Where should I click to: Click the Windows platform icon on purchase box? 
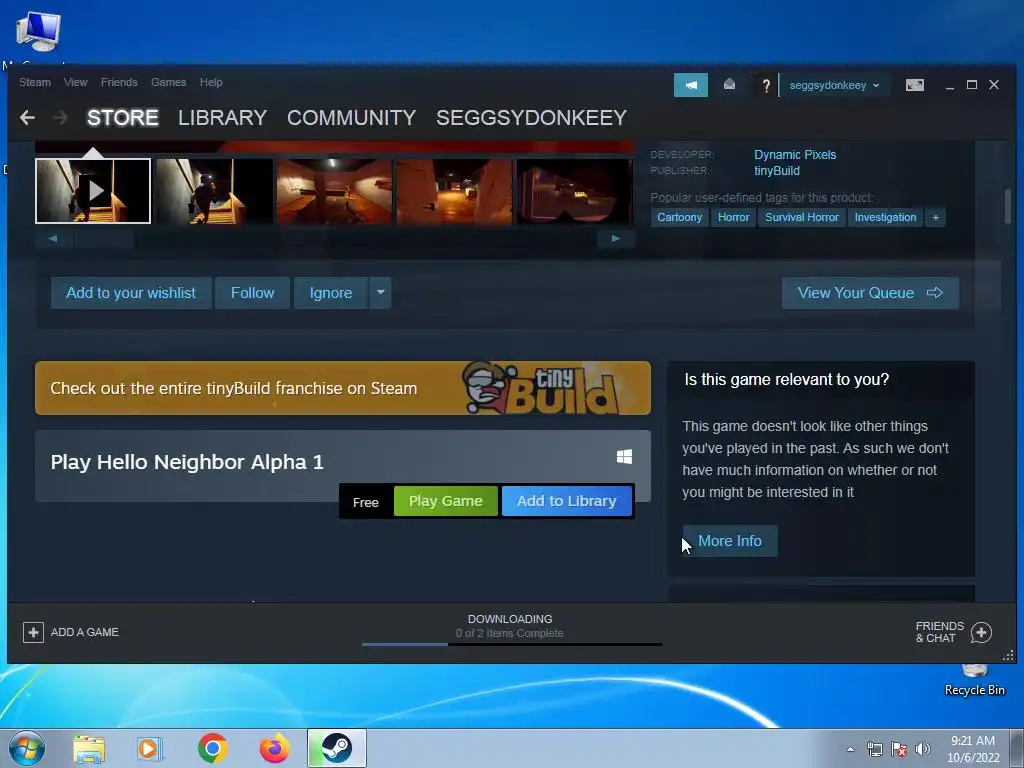click(624, 456)
